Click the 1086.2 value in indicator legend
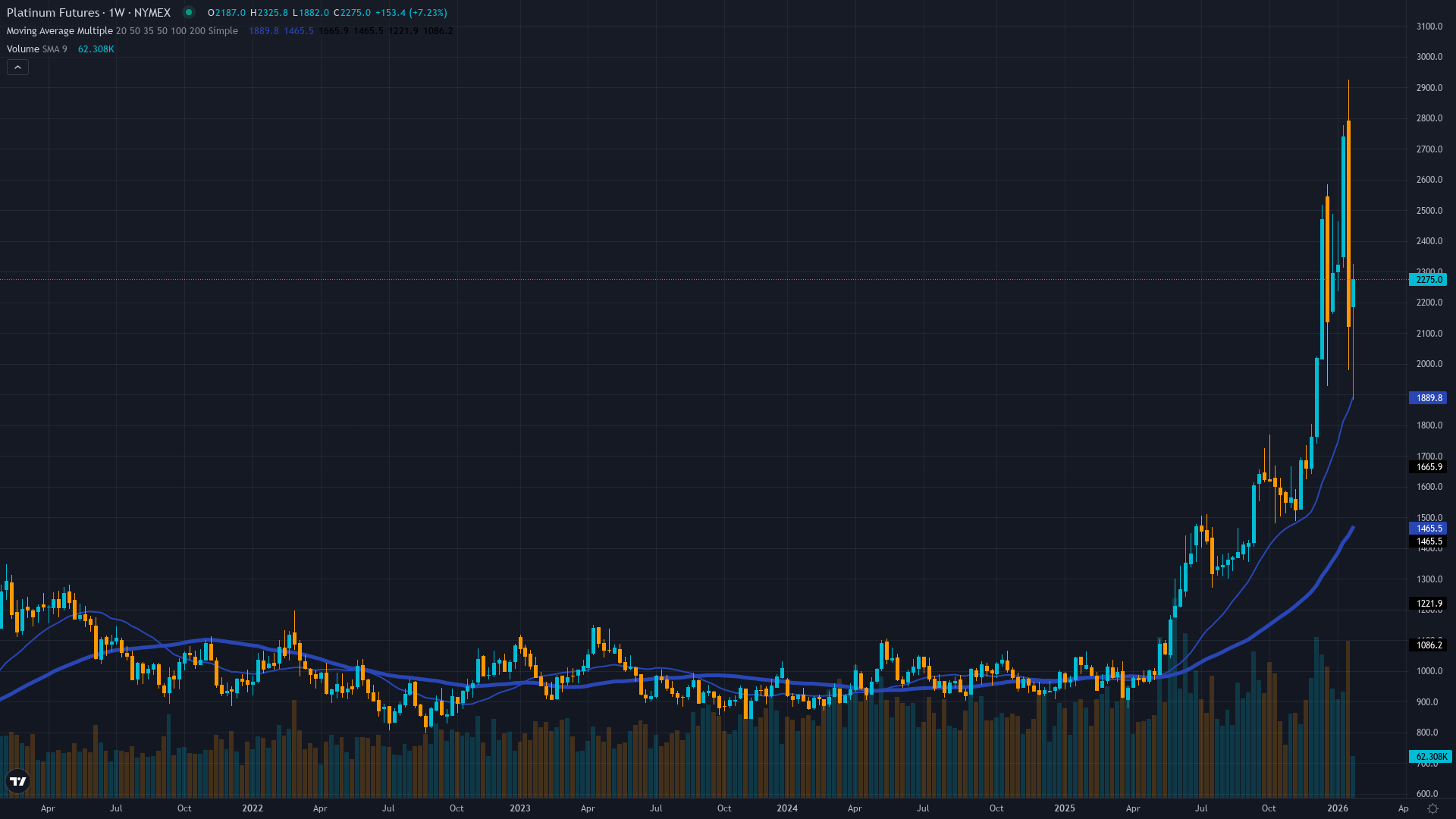The image size is (1456, 819). click(438, 31)
